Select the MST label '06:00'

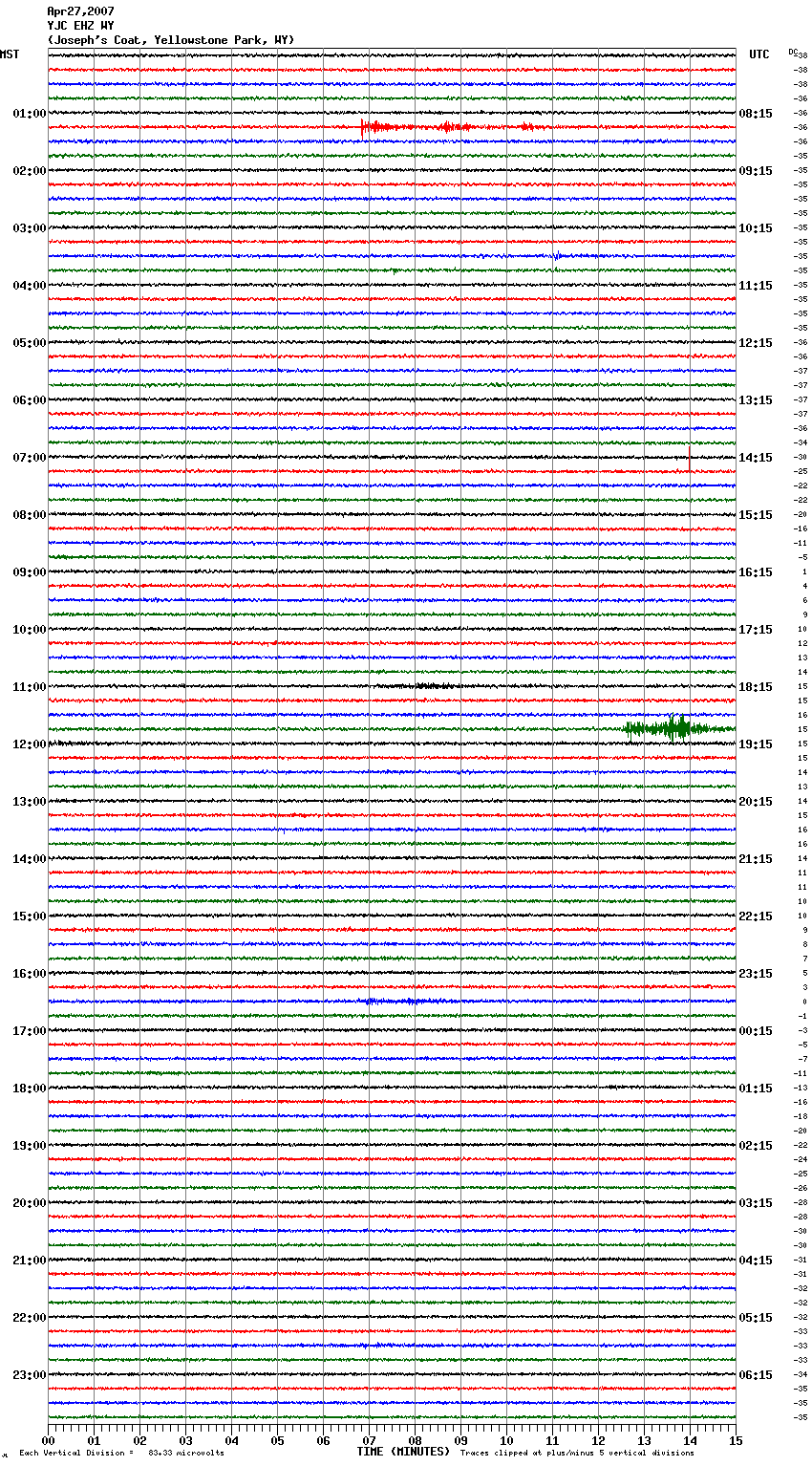point(30,400)
